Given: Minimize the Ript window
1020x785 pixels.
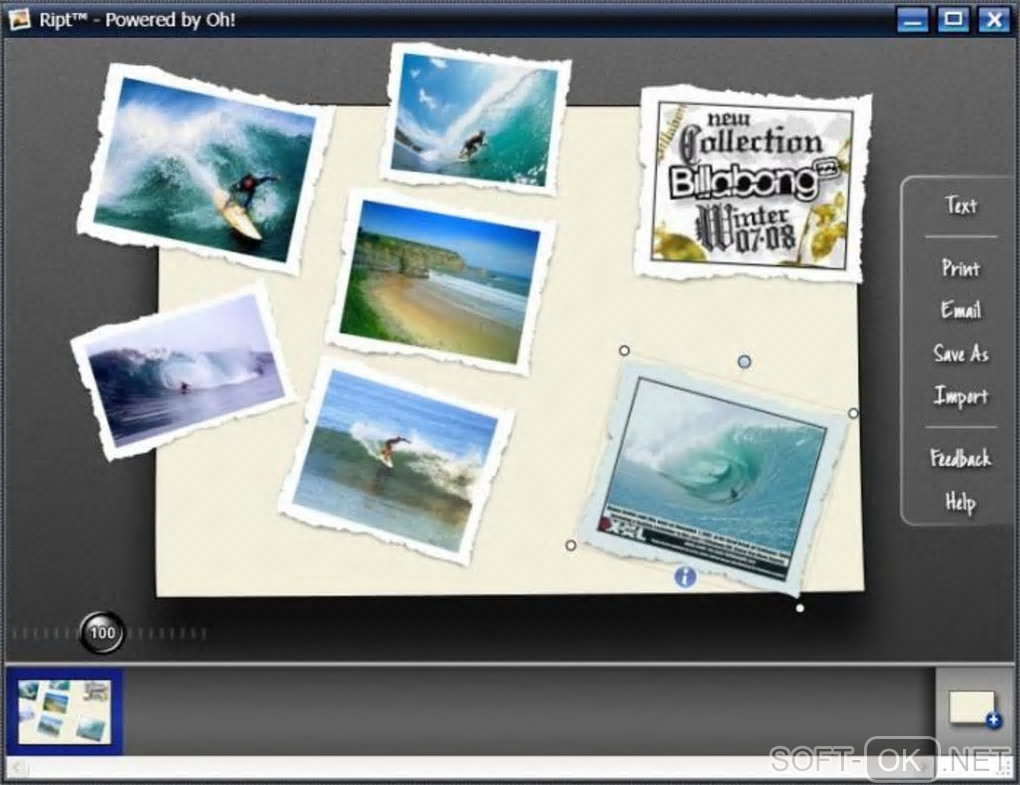Looking at the screenshot, I should coord(913,20).
